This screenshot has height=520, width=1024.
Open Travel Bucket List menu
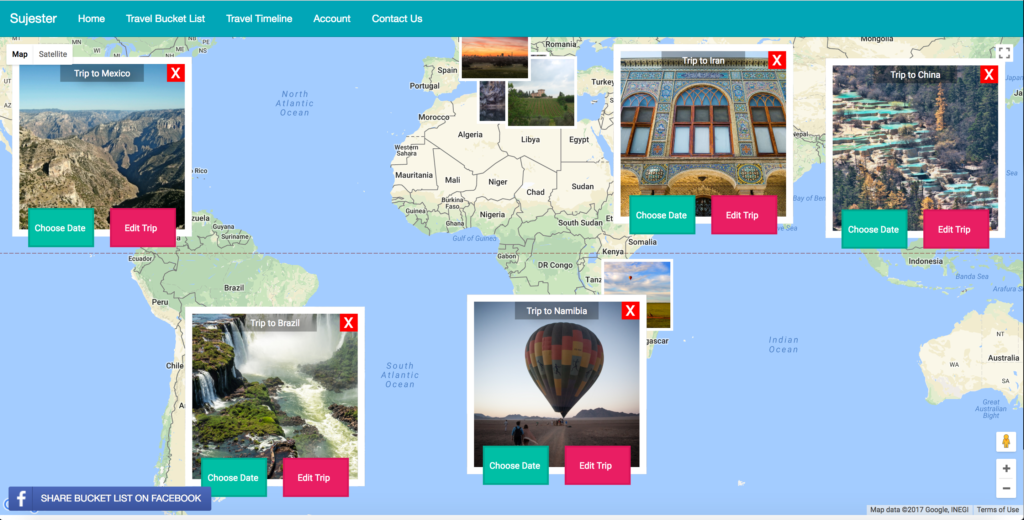pyautogui.click(x=165, y=18)
